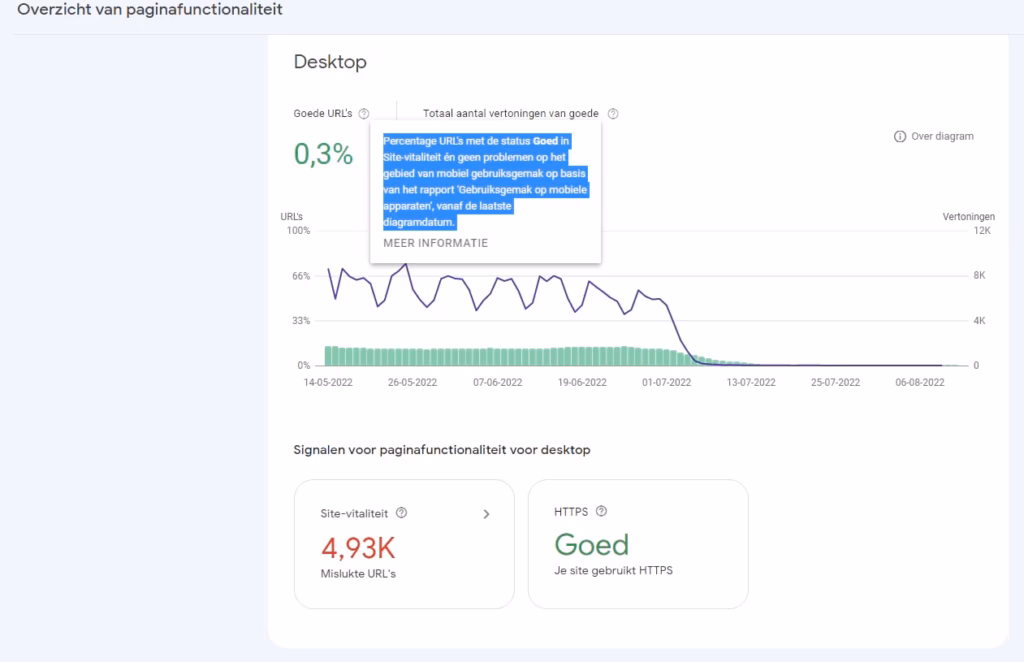Click the HTTPS Goed status card

click(638, 544)
